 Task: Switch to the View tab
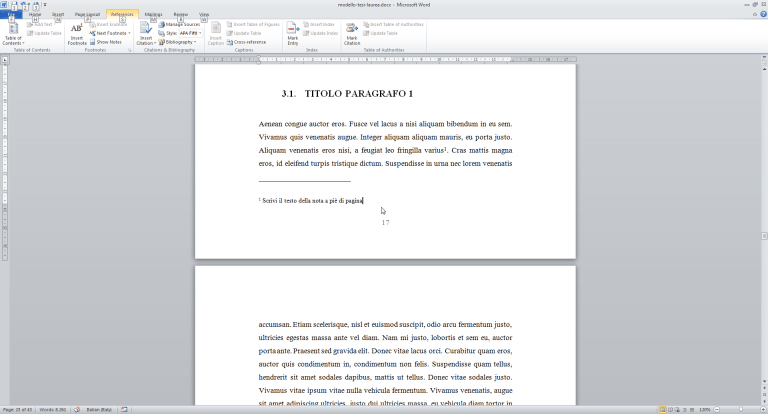(x=204, y=15)
